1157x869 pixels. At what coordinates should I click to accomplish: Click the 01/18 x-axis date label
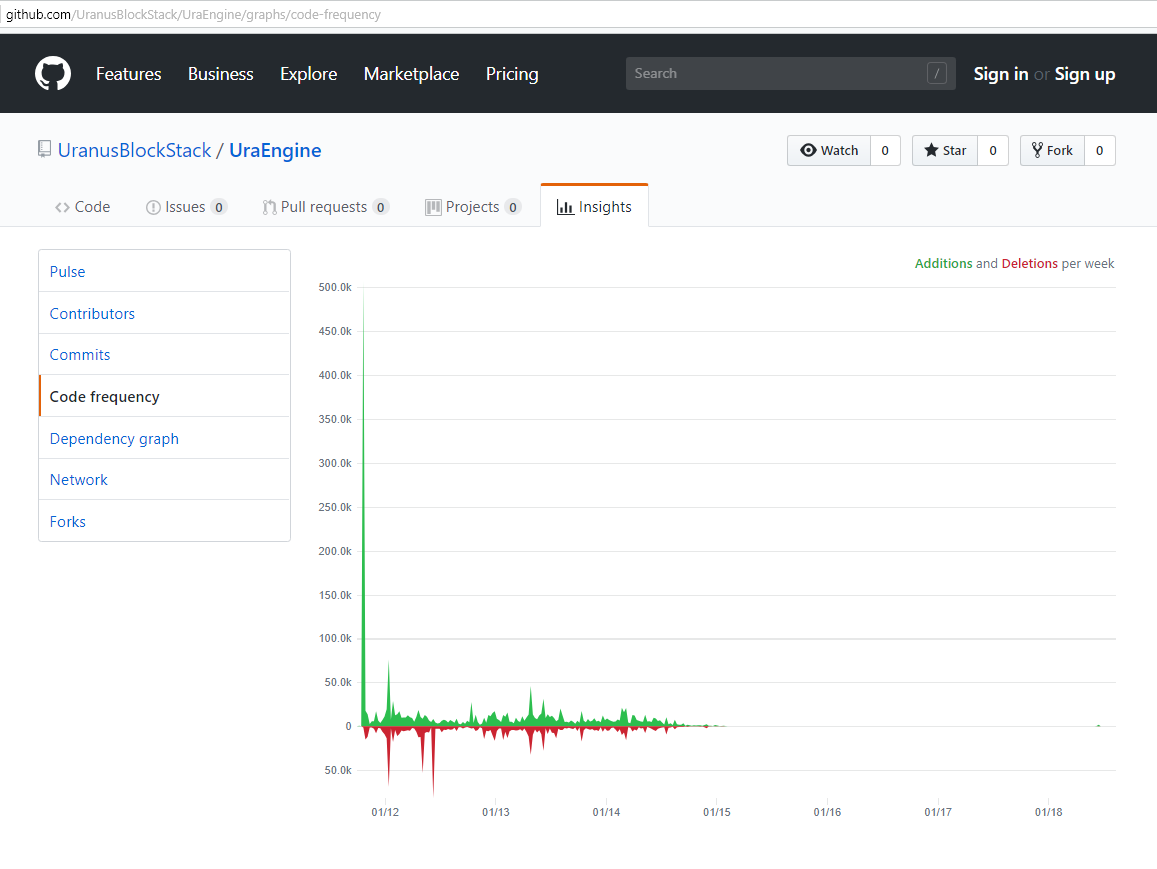(x=1048, y=812)
